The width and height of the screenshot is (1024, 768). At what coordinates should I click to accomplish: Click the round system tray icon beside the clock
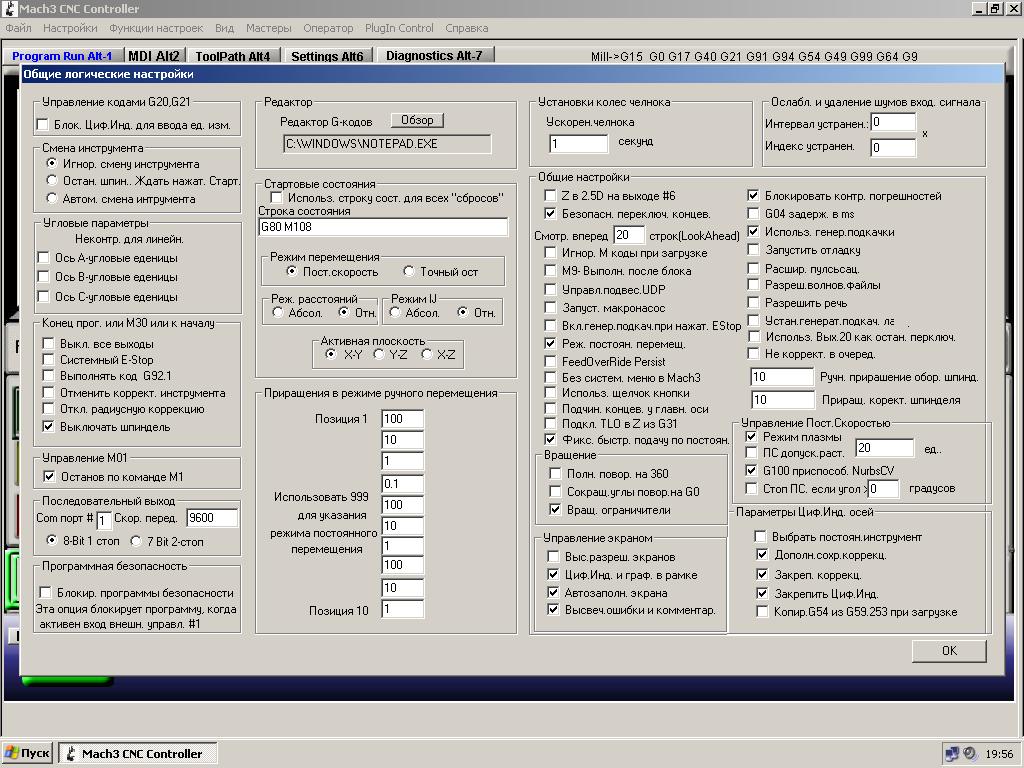tap(970, 754)
